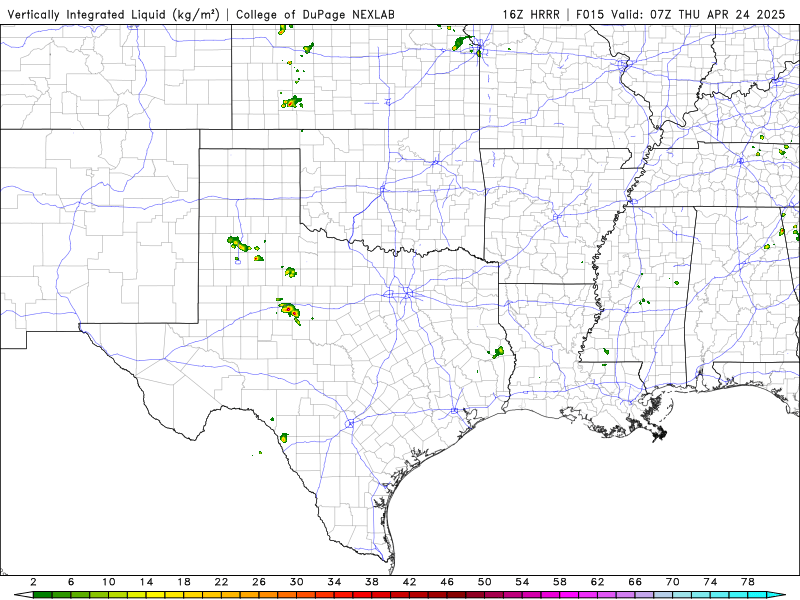The image size is (800, 600).
Task: Click the legend value "62"
Action: [x=597, y=582]
